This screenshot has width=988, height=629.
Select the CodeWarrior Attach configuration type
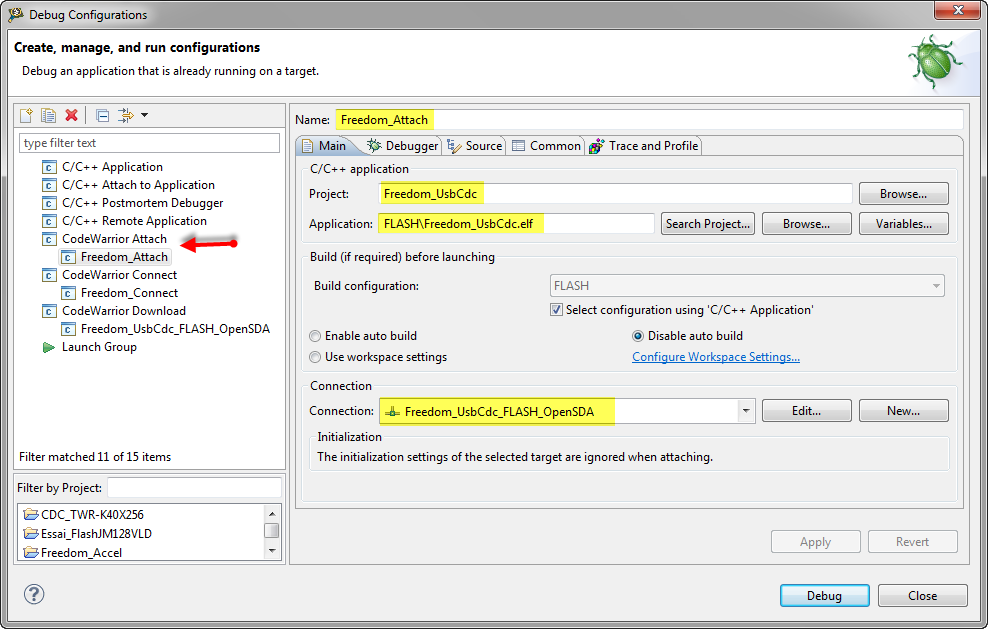pyautogui.click(x=117, y=238)
